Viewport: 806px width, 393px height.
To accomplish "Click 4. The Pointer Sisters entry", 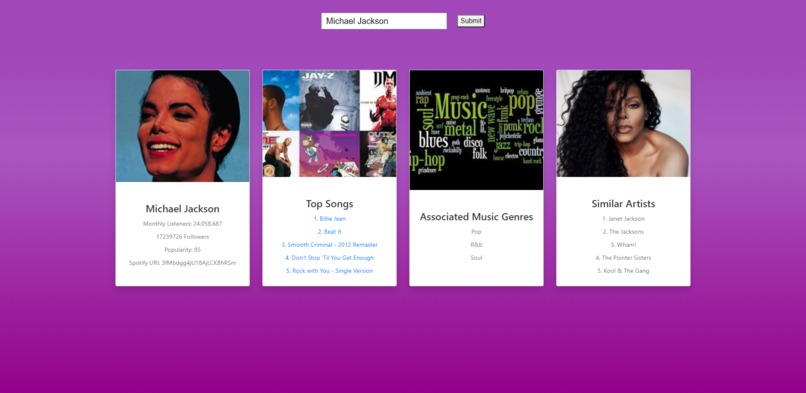I will click(624, 258).
